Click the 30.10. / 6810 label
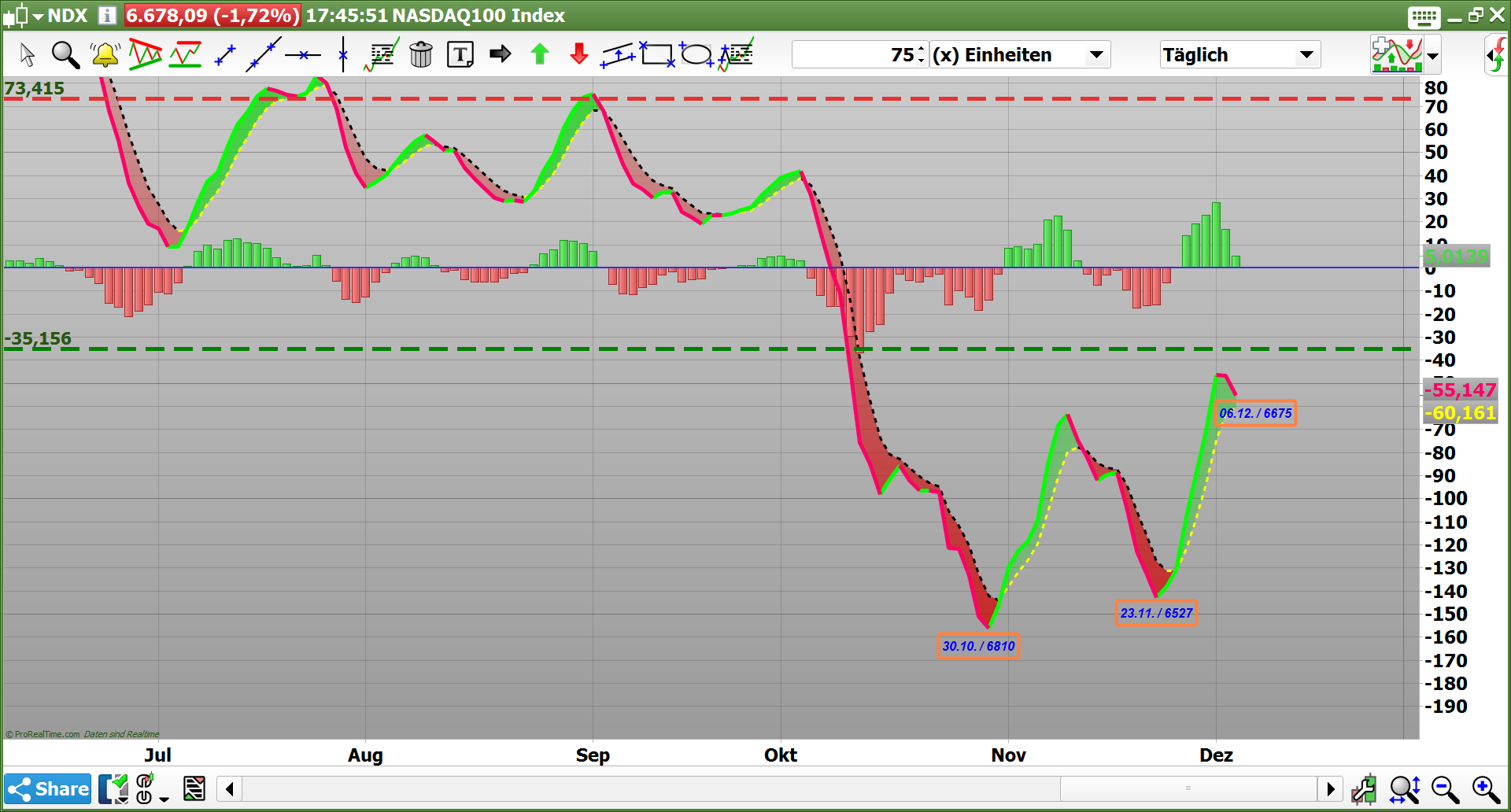The height and width of the screenshot is (812, 1511). pos(978,646)
